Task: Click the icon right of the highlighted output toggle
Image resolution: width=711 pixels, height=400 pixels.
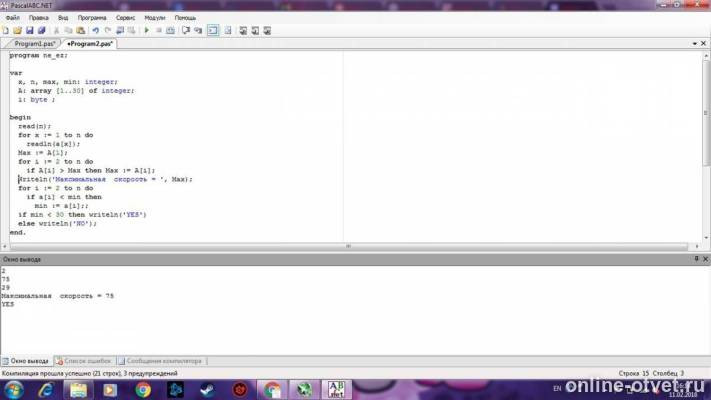Action: [228, 30]
